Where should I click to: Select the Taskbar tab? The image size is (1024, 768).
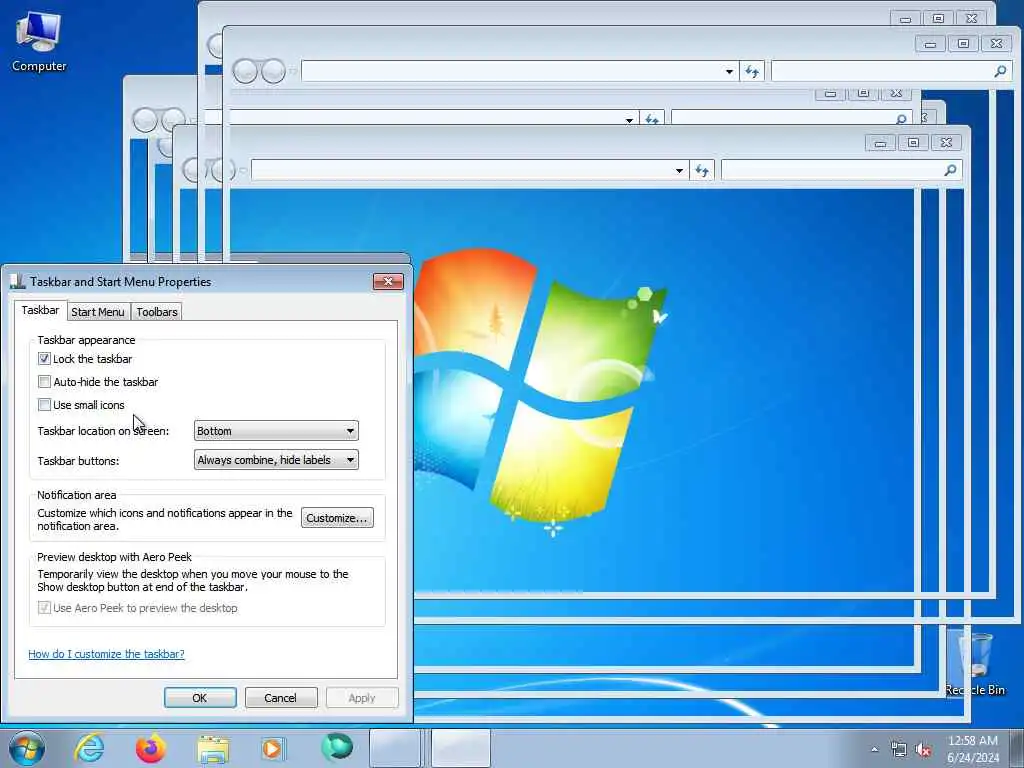[40, 310]
